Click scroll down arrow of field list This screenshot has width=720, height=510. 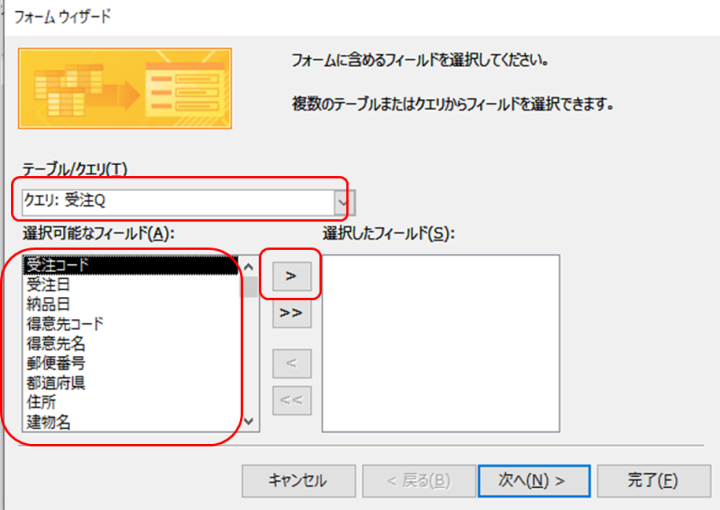click(x=251, y=422)
